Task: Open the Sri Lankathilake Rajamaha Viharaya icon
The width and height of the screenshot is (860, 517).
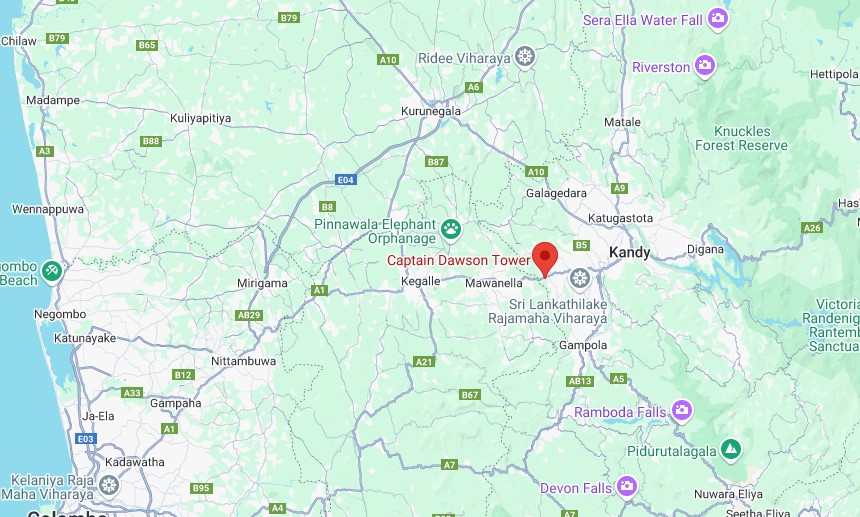Action: [x=579, y=279]
